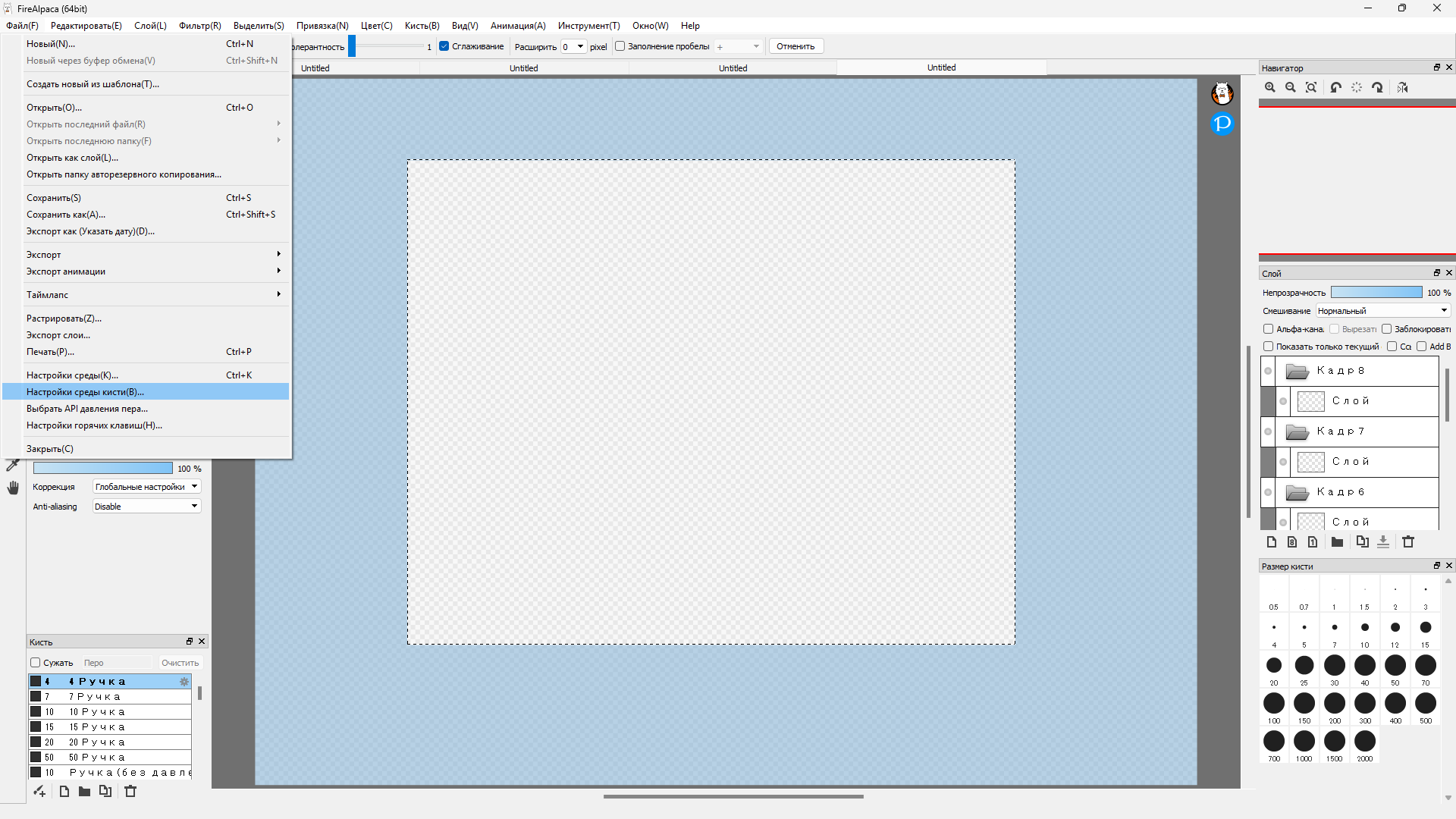Click the zoom out icon in Navigator
The image size is (1456, 819).
pos(1291,88)
